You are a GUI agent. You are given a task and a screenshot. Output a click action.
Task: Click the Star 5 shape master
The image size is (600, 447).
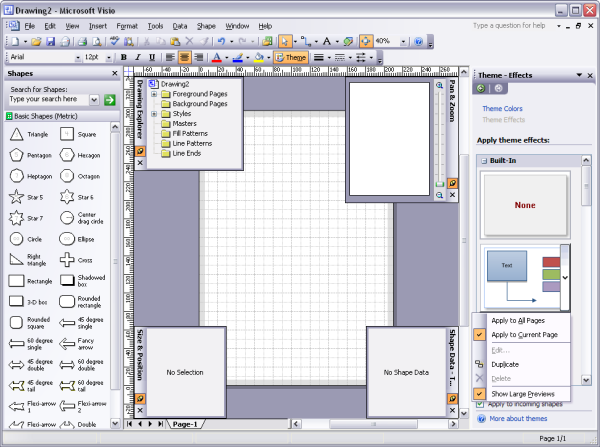[16, 197]
